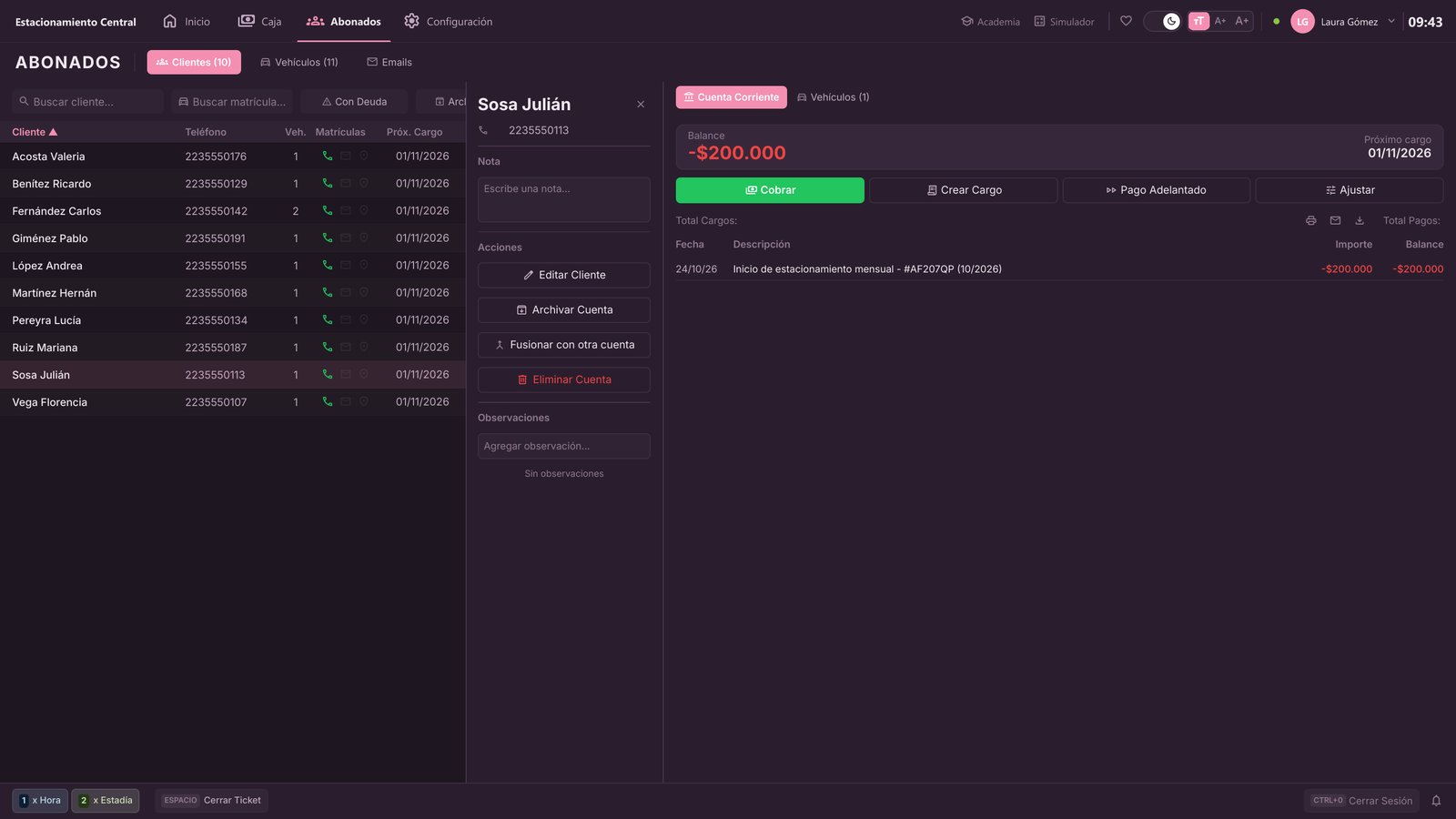Print the account statement
1456x819 pixels.
1310,220
